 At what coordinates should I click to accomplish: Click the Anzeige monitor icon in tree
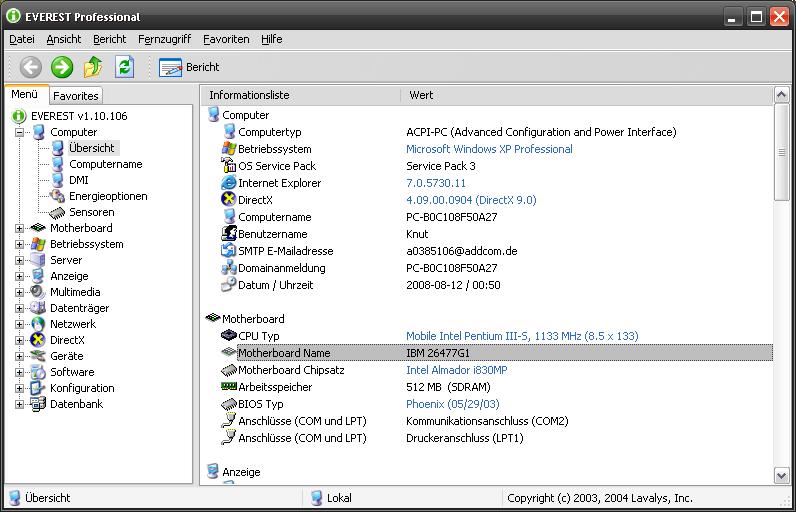[38, 276]
